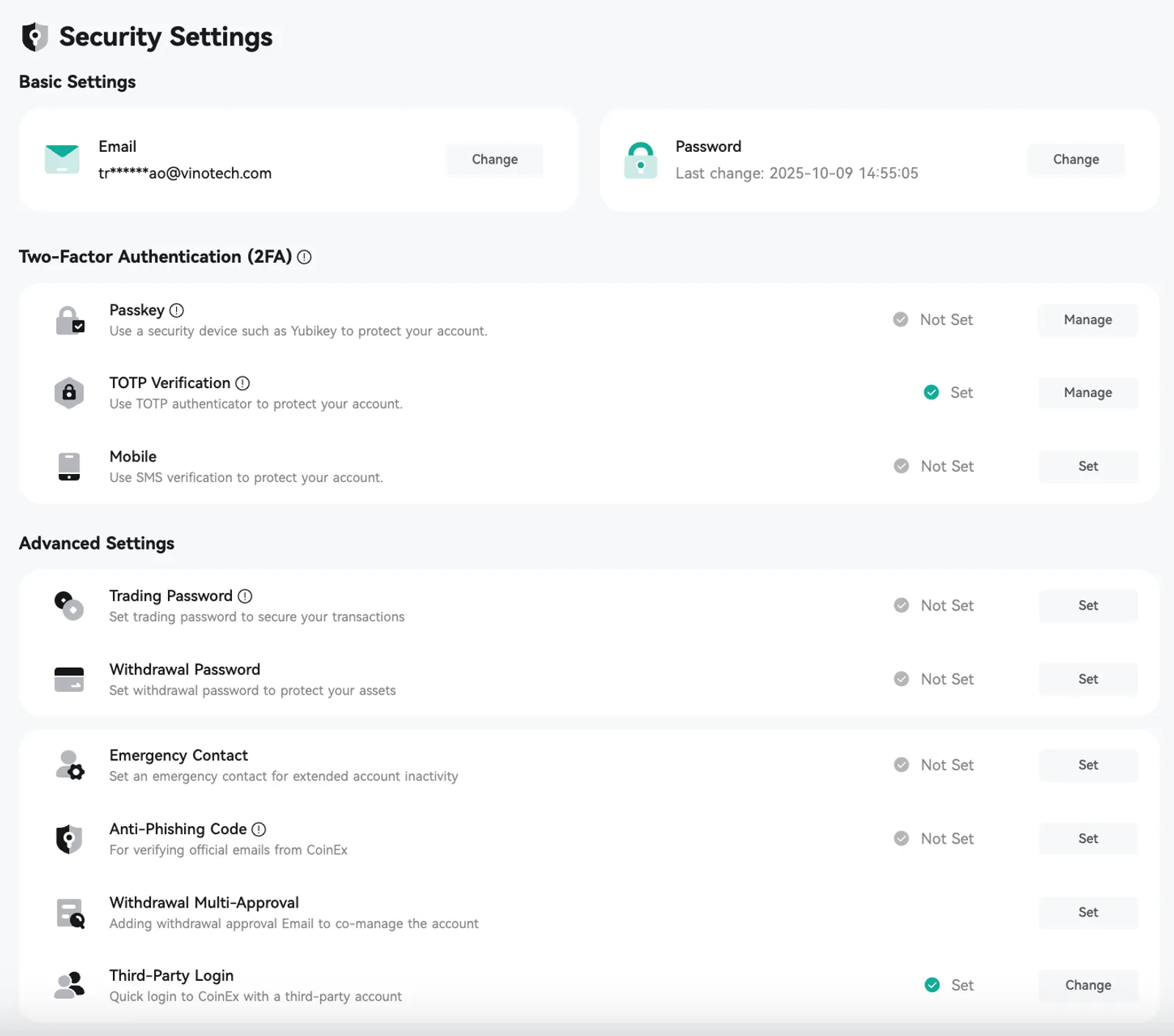Click 'Use SMS verification to protect your account.'

[246, 478]
